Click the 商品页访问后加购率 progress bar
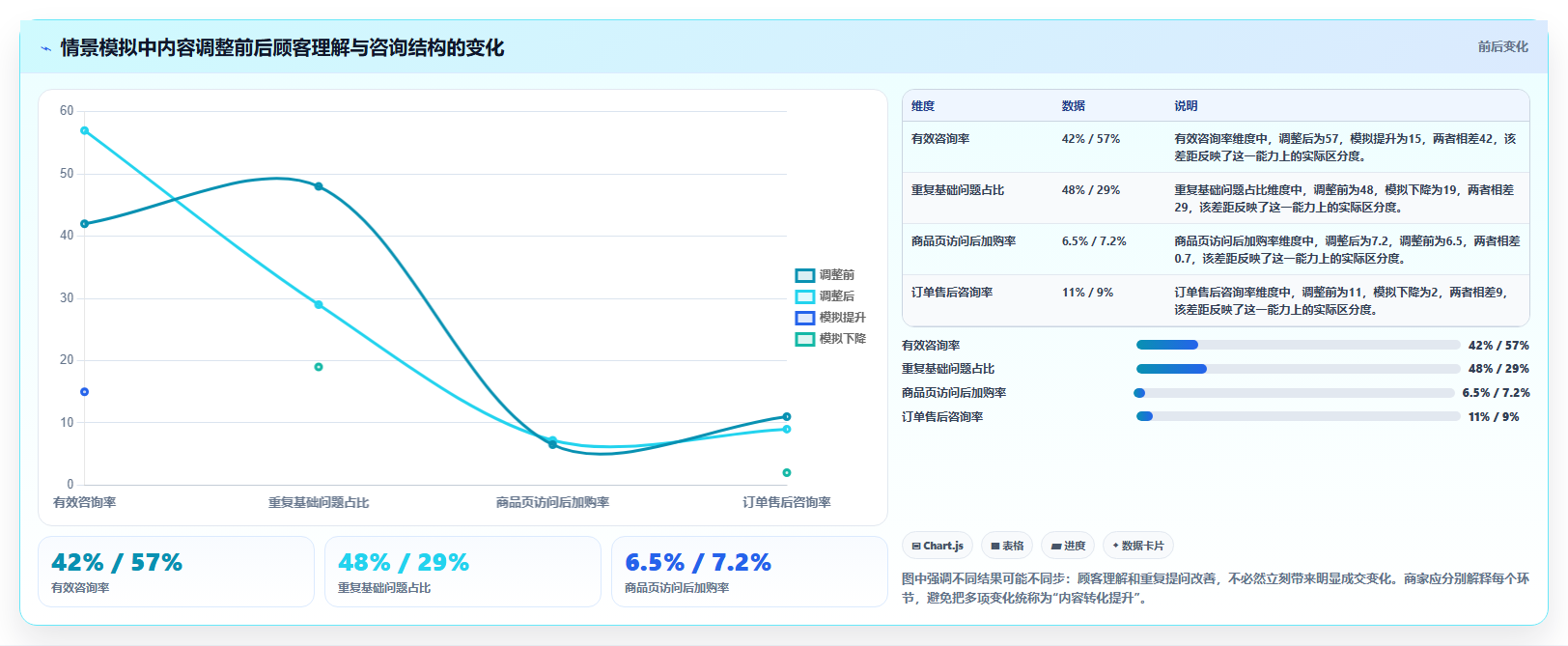This screenshot has width=1568, height=646. pyautogui.click(x=1294, y=393)
